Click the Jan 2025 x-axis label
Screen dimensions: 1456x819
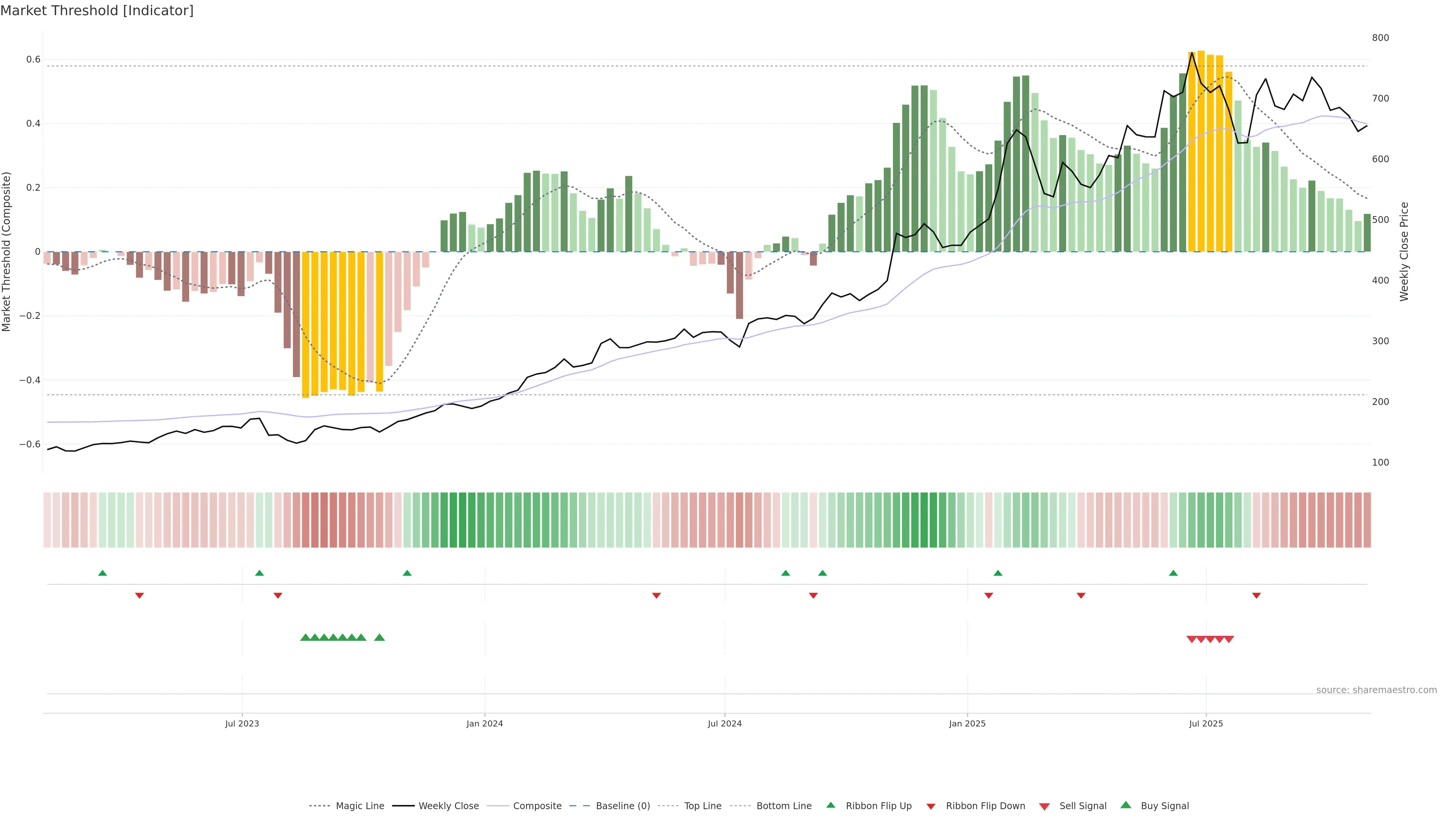coord(967,723)
